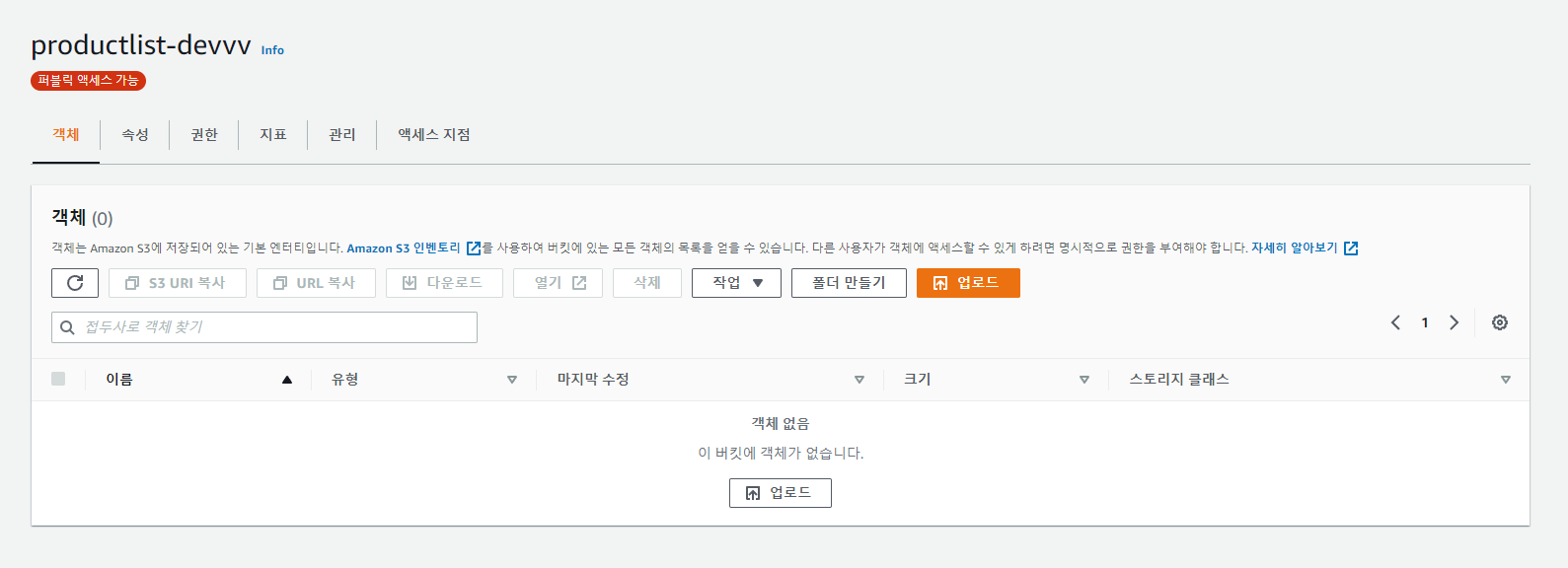Viewport: 1568px width, 568px height.
Task: Click page number 1 in pagination
Action: (1425, 322)
